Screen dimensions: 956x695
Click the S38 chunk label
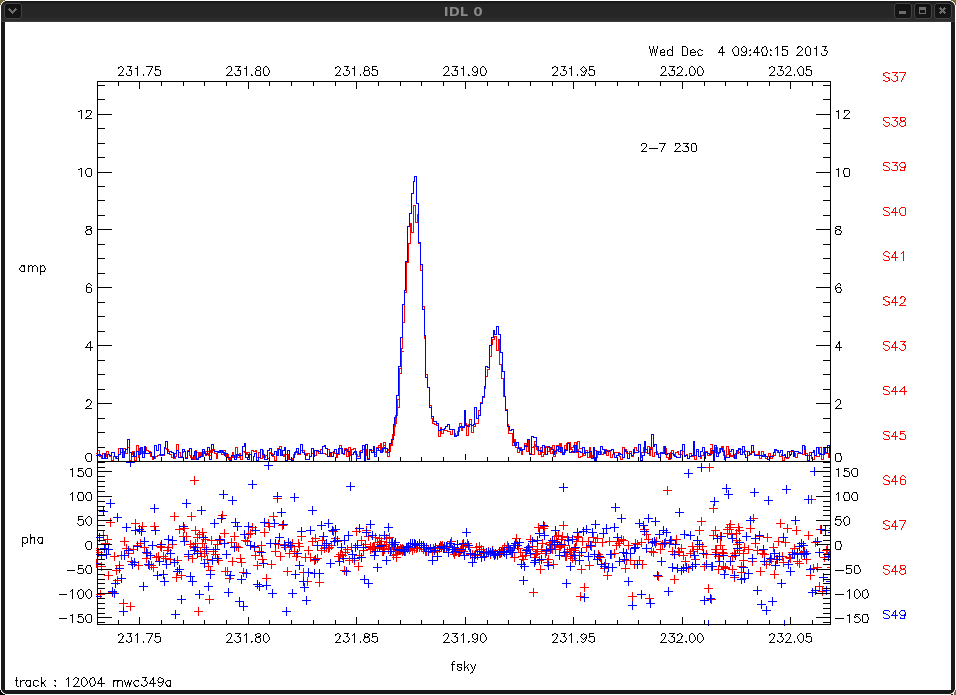point(893,122)
